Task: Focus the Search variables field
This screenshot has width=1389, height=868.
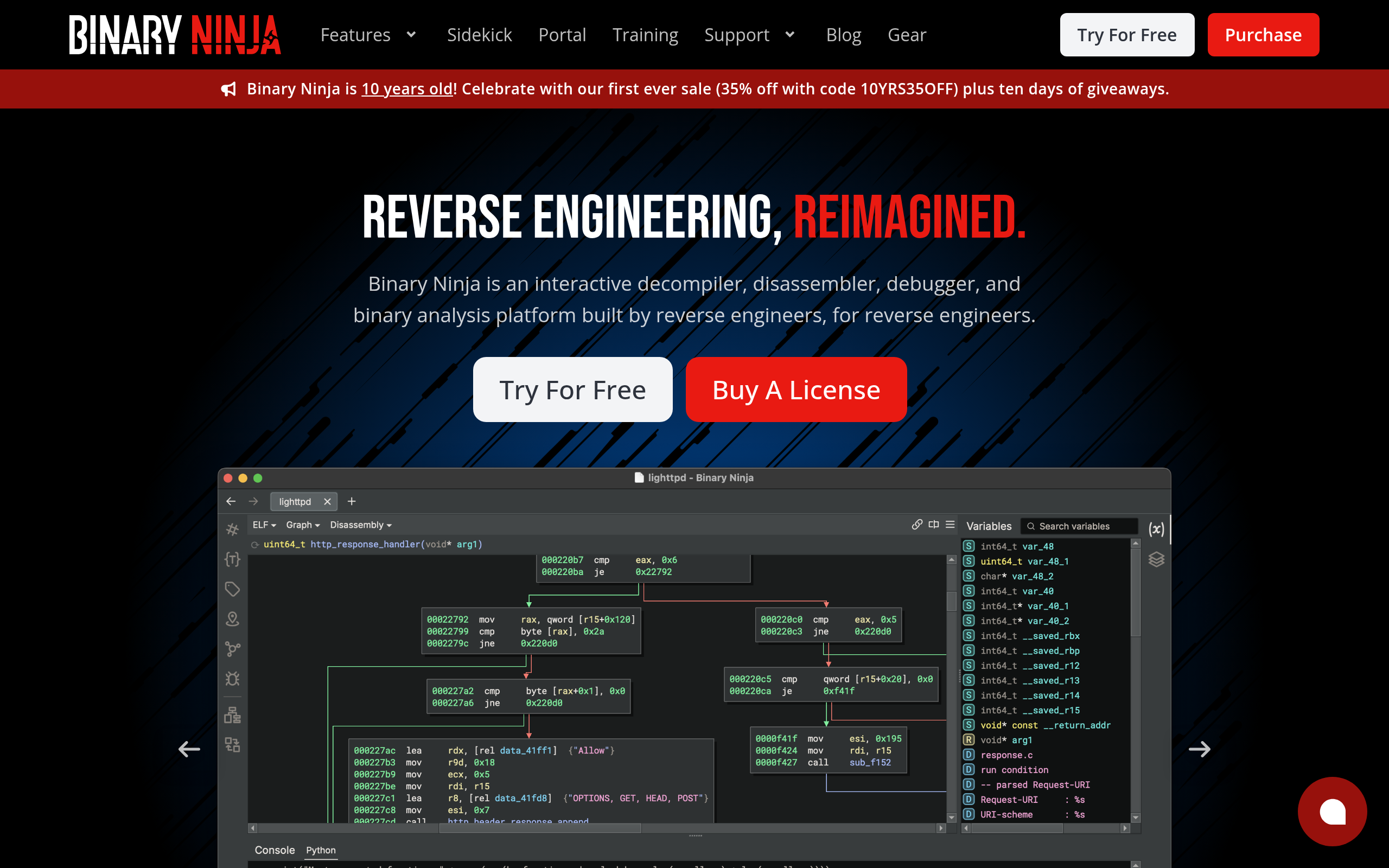Action: (x=1079, y=526)
